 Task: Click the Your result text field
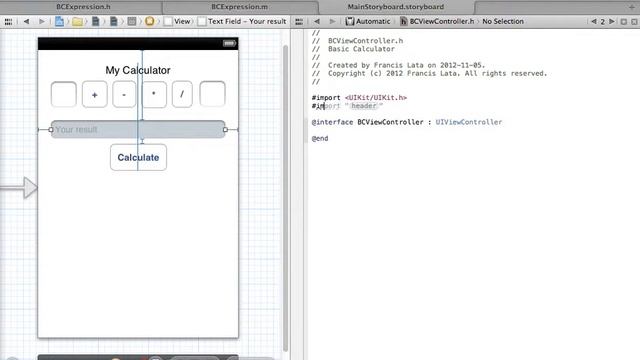click(x=138, y=129)
